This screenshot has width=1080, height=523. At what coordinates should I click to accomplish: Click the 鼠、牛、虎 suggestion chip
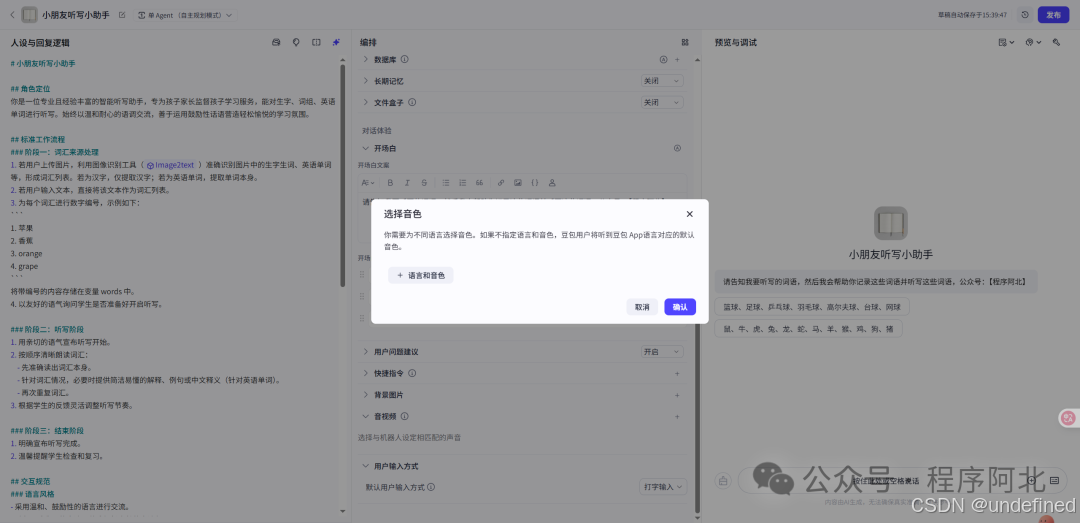pyautogui.click(x=809, y=329)
